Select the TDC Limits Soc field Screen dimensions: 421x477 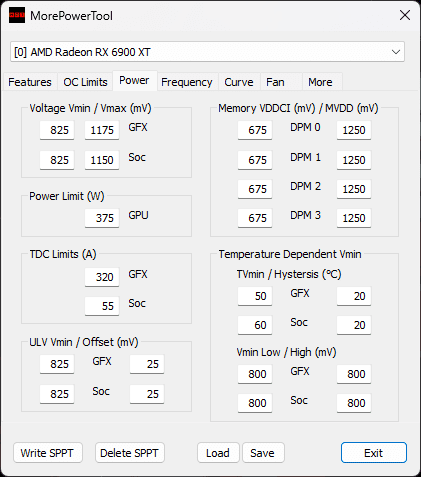102,306
